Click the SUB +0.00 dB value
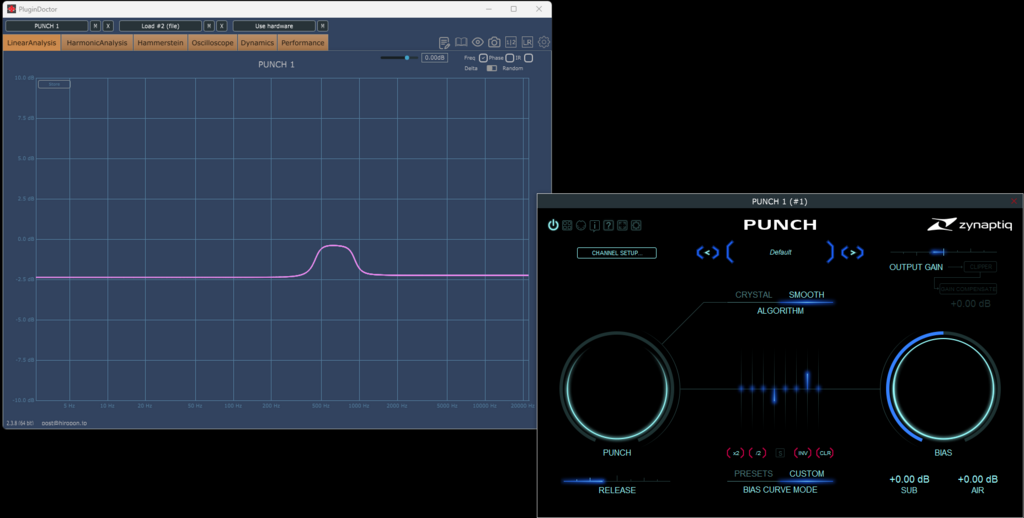The image size is (1024, 518). click(x=909, y=479)
